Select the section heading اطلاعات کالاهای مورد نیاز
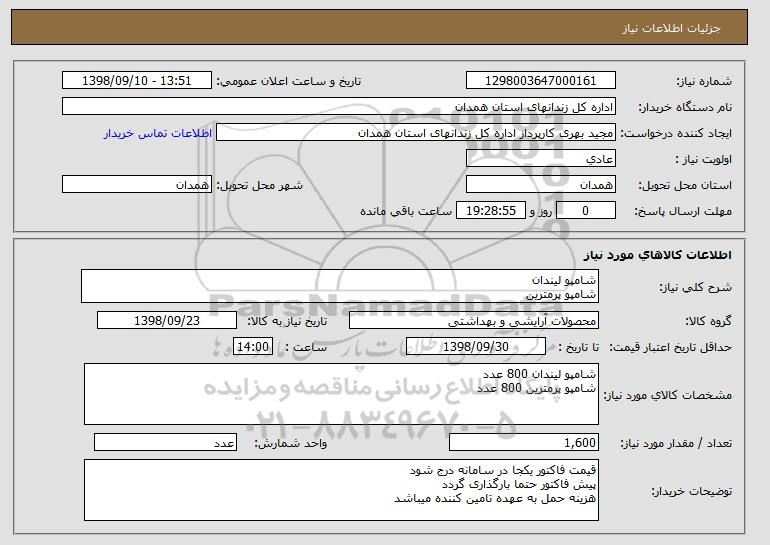 658,254
